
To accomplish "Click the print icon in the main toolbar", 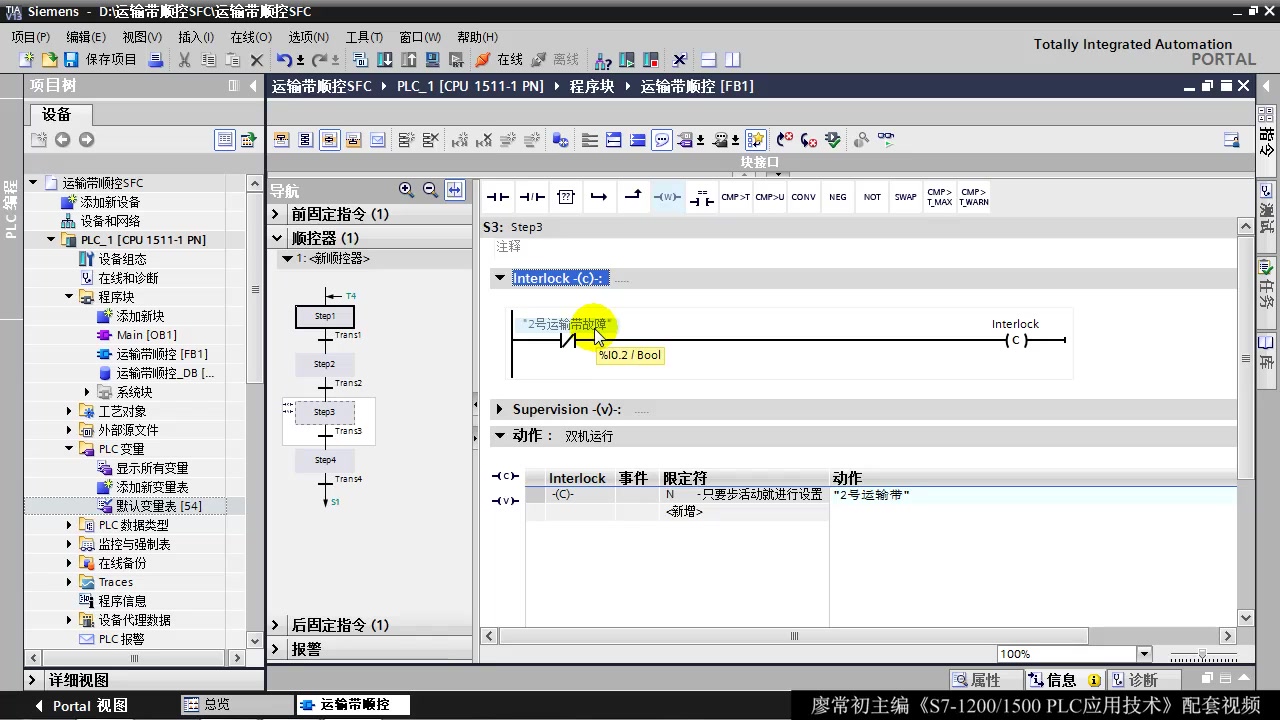I will [x=156, y=60].
